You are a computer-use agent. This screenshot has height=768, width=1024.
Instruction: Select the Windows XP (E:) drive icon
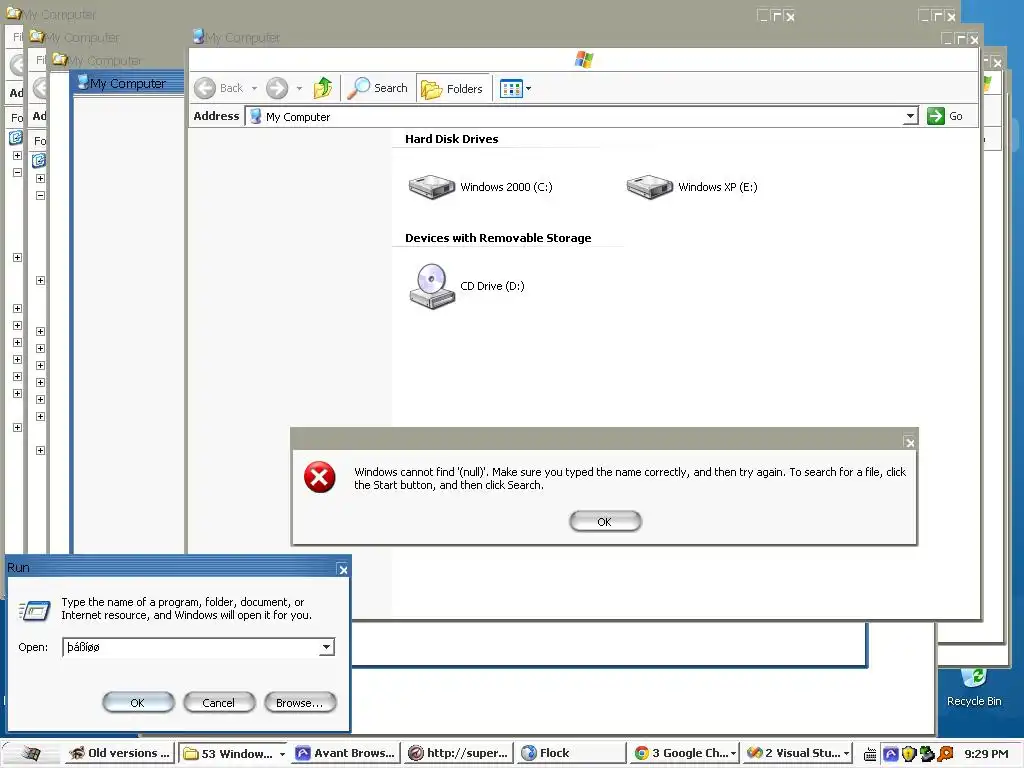point(649,187)
